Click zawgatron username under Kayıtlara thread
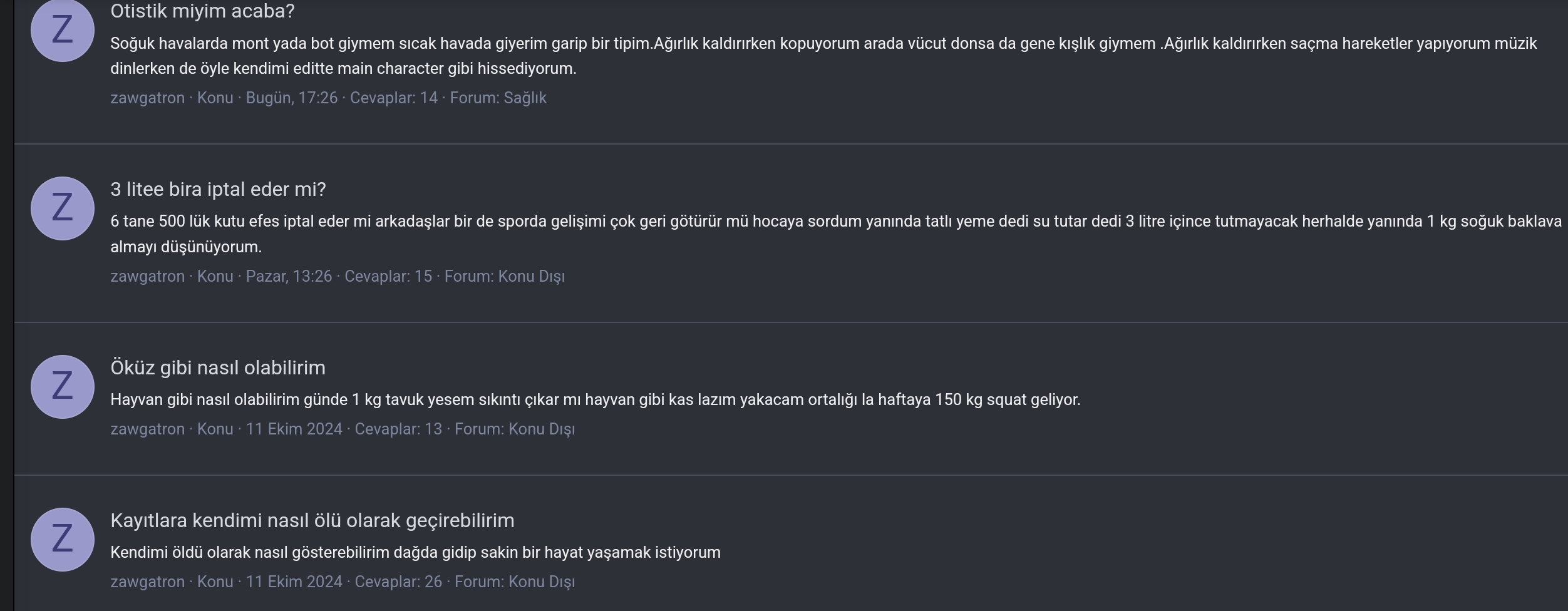This screenshot has width=1568, height=611. pos(147,582)
